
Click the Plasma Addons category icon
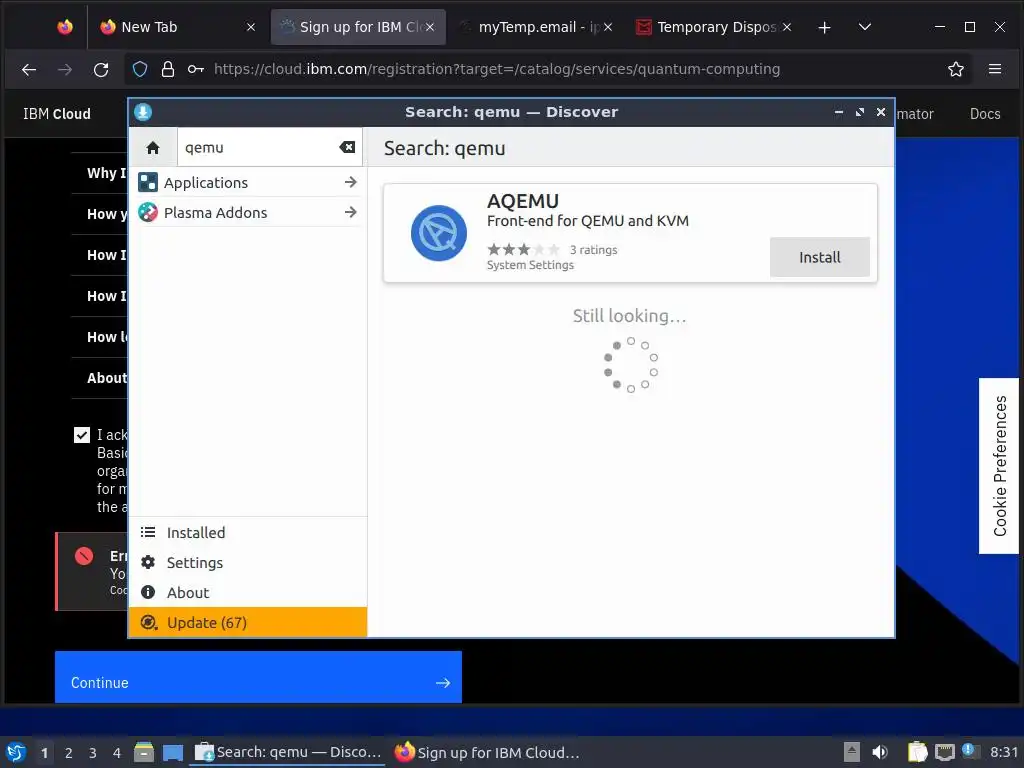pyautogui.click(x=148, y=212)
